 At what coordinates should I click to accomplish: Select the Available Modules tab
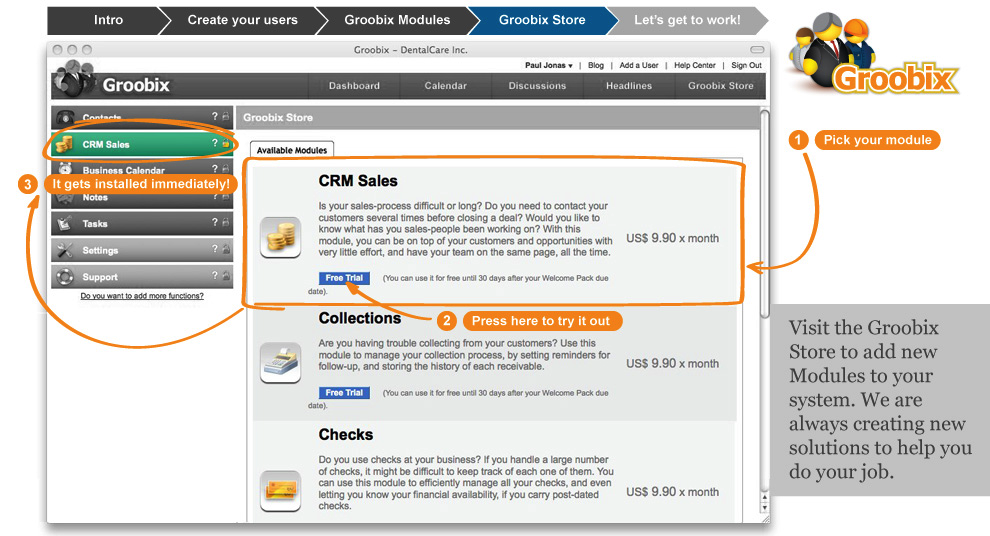(292, 150)
